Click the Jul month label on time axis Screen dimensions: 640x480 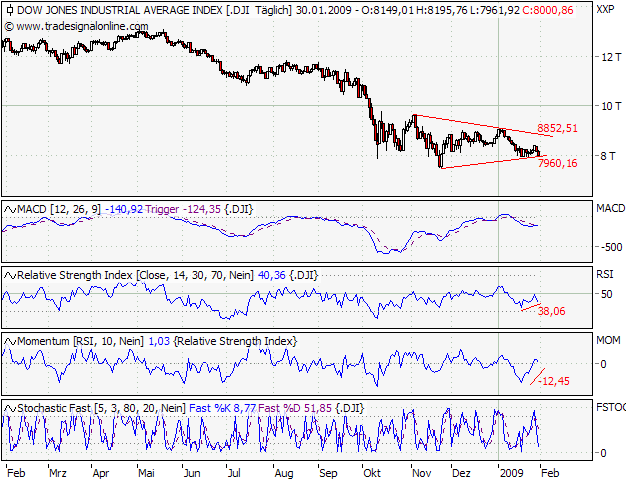pos(234,473)
